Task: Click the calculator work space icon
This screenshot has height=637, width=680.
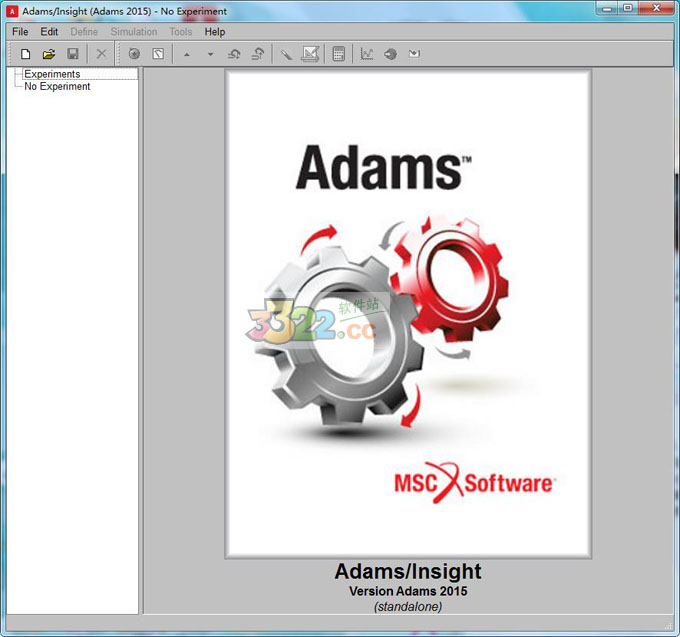Action: (338, 54)
